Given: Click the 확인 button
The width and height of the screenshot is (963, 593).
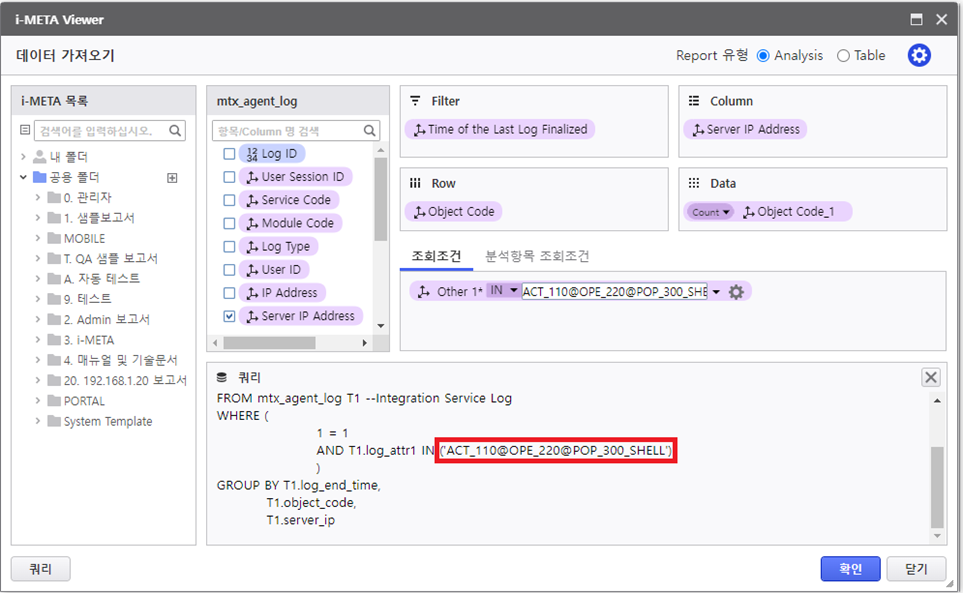Looking at the screenshot, I should (x=850, y=569).
